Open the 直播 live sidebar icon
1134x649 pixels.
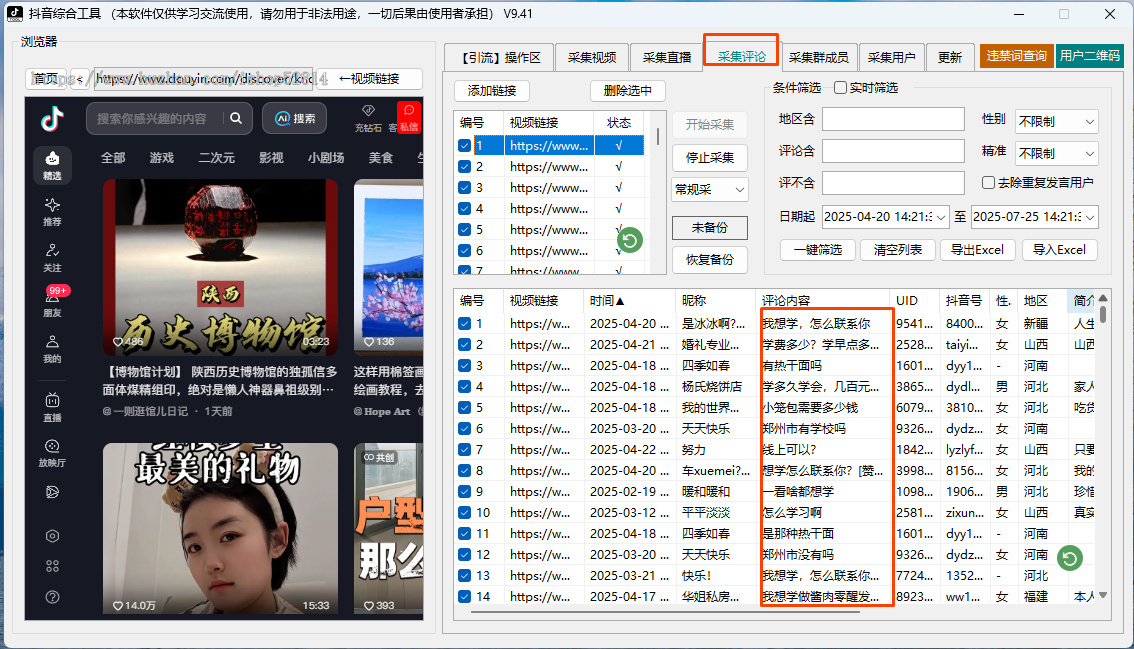(x=52, y=407)
